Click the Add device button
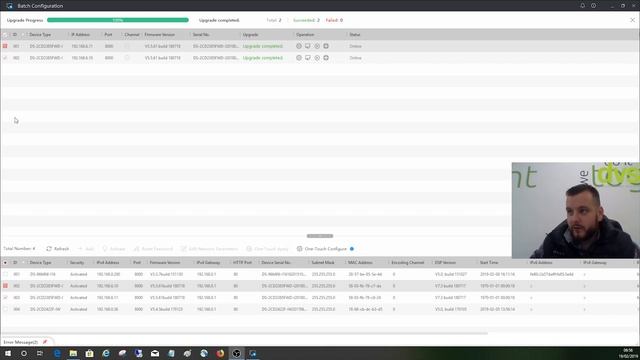Viewport: 640px width, 360px height. (86, 249)
